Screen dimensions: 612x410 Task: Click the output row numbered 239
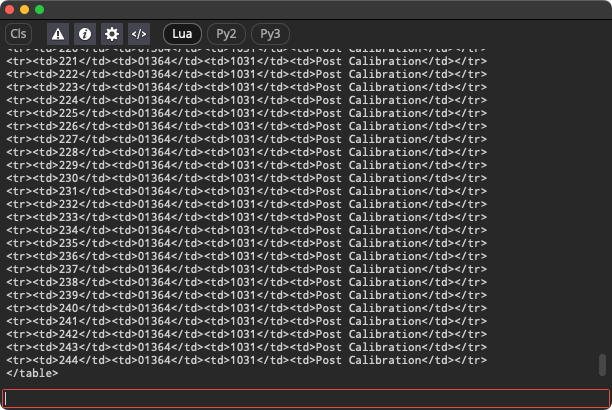(247, 295)
